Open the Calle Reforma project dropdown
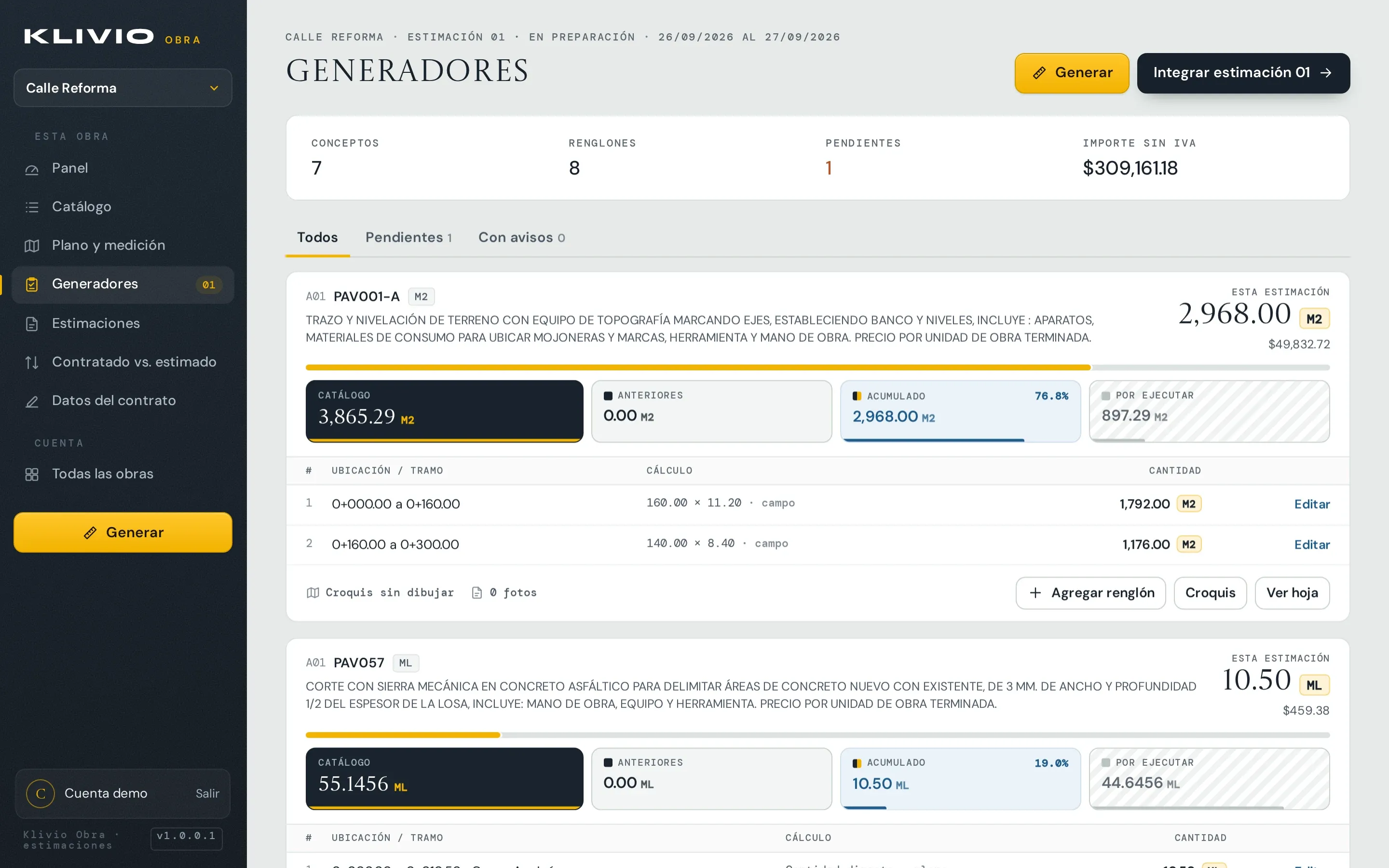 pyautogui.click(x=122, y=88)
